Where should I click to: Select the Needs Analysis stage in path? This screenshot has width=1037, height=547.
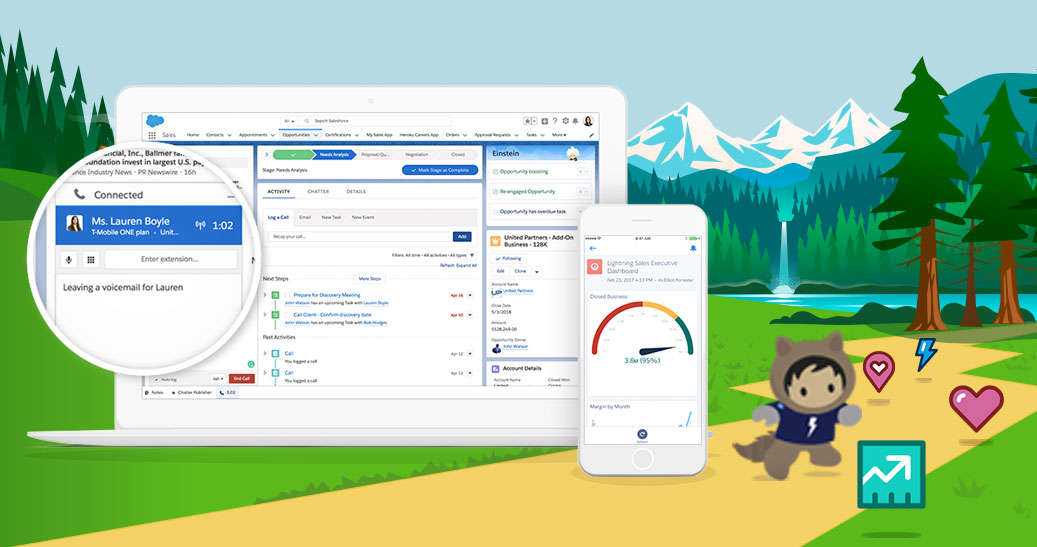pos(333,154)
